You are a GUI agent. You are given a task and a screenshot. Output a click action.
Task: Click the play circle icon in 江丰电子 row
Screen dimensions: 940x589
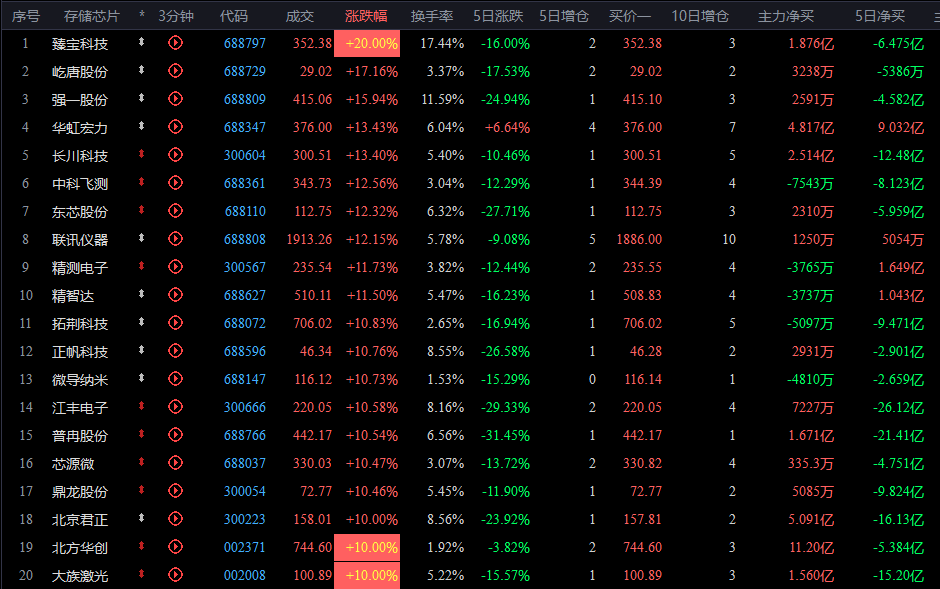[x=175, y=407]
